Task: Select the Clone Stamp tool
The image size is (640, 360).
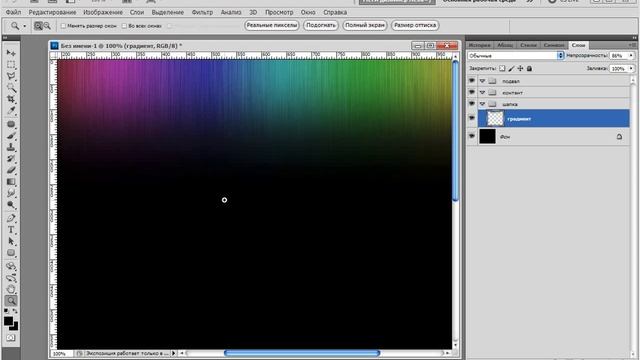Action: 11,147
